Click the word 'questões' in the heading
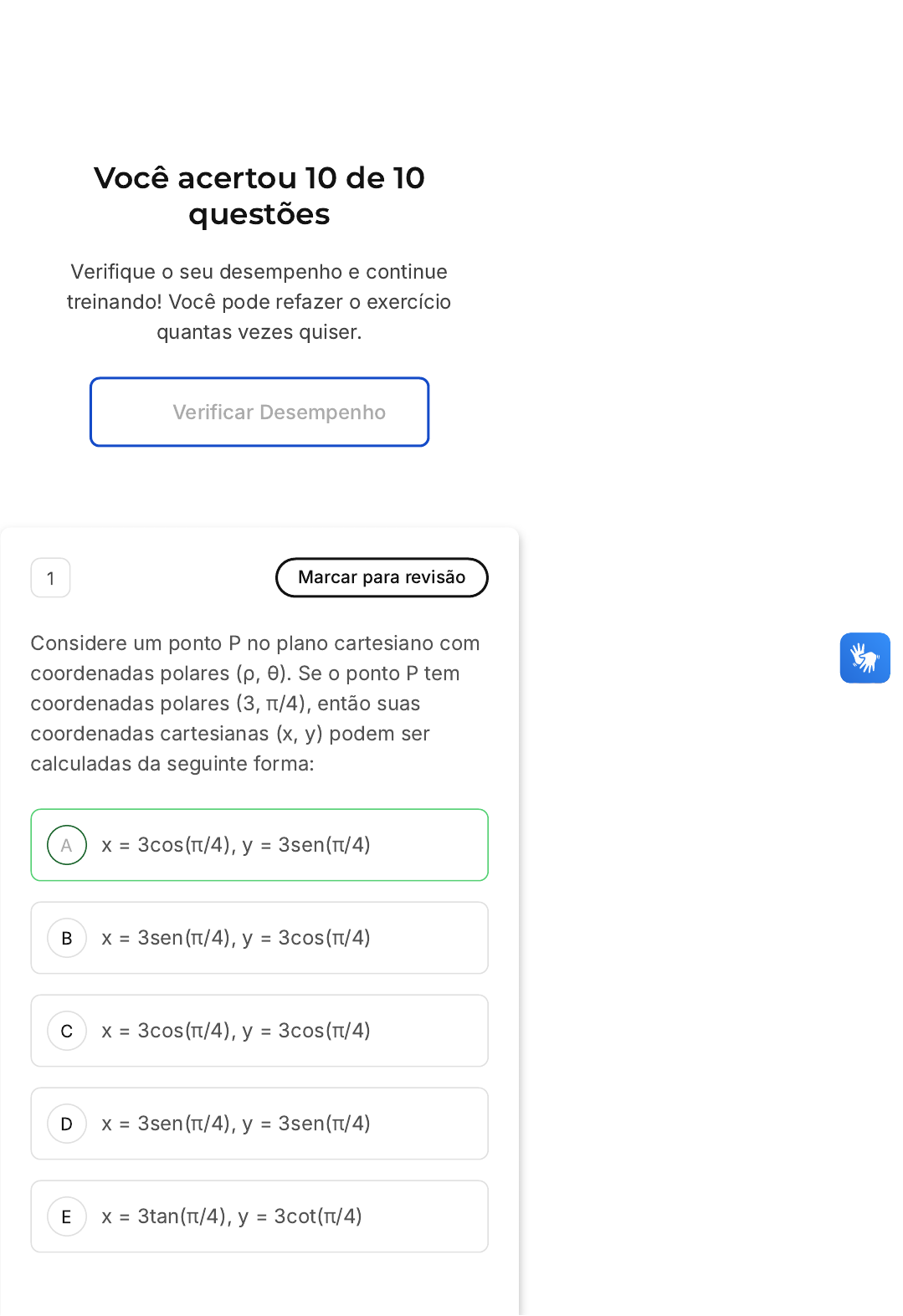 pyautogui.click(x=259, y=215)
